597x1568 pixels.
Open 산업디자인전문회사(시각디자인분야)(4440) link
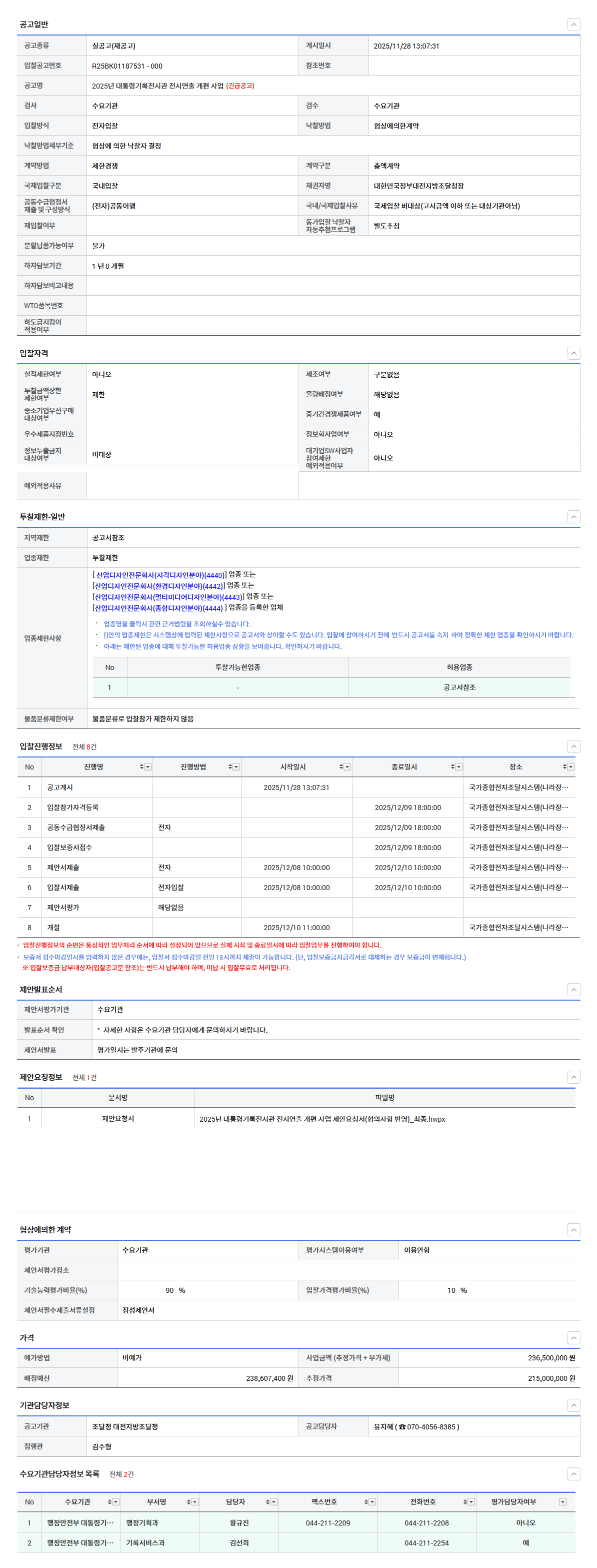pos(159,574)
